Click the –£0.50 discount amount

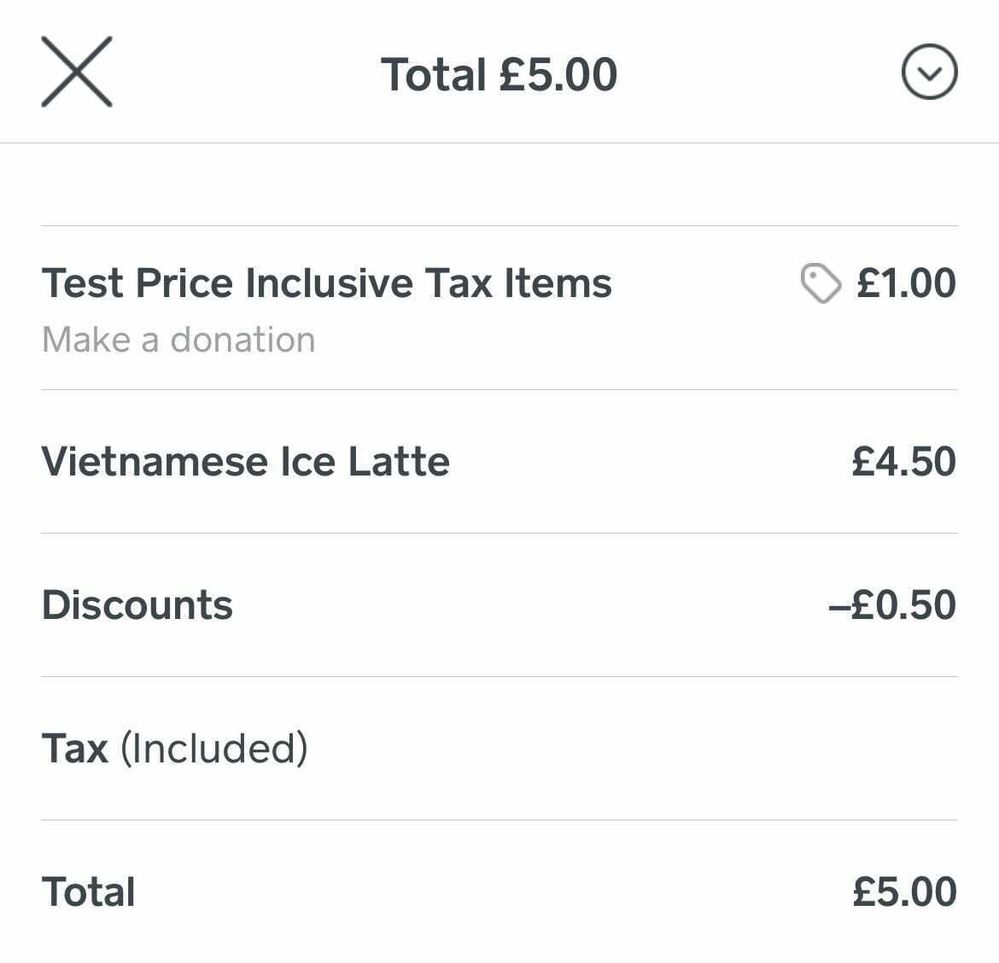892,605
